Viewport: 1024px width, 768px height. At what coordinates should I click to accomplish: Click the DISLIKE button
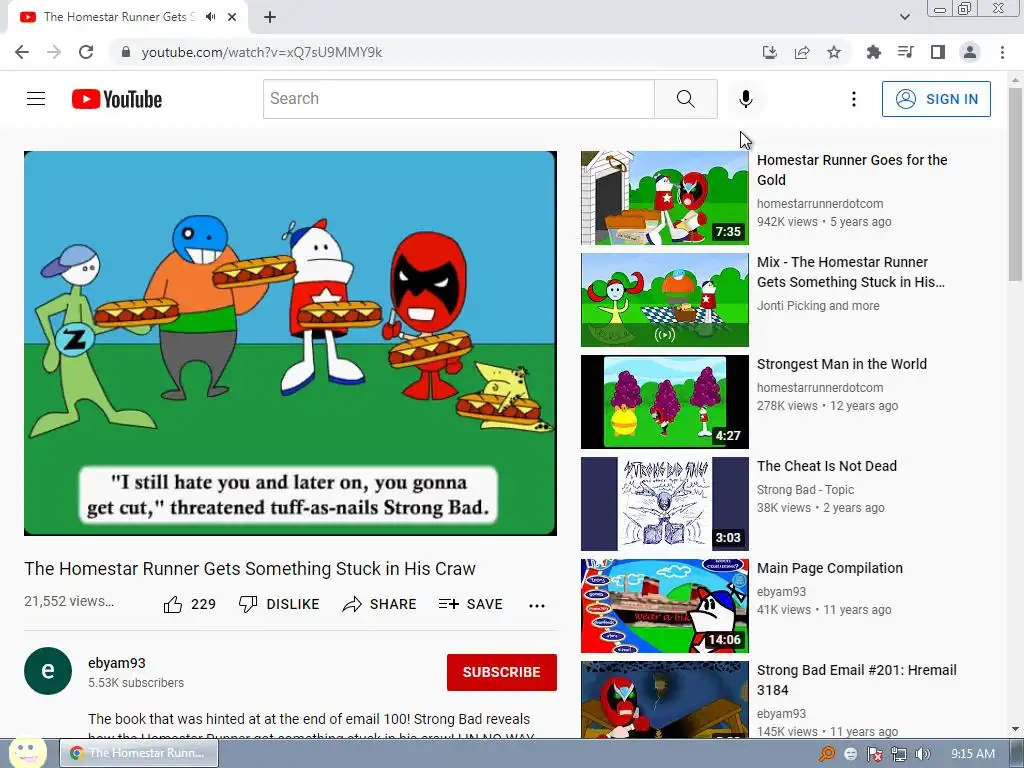279,604
